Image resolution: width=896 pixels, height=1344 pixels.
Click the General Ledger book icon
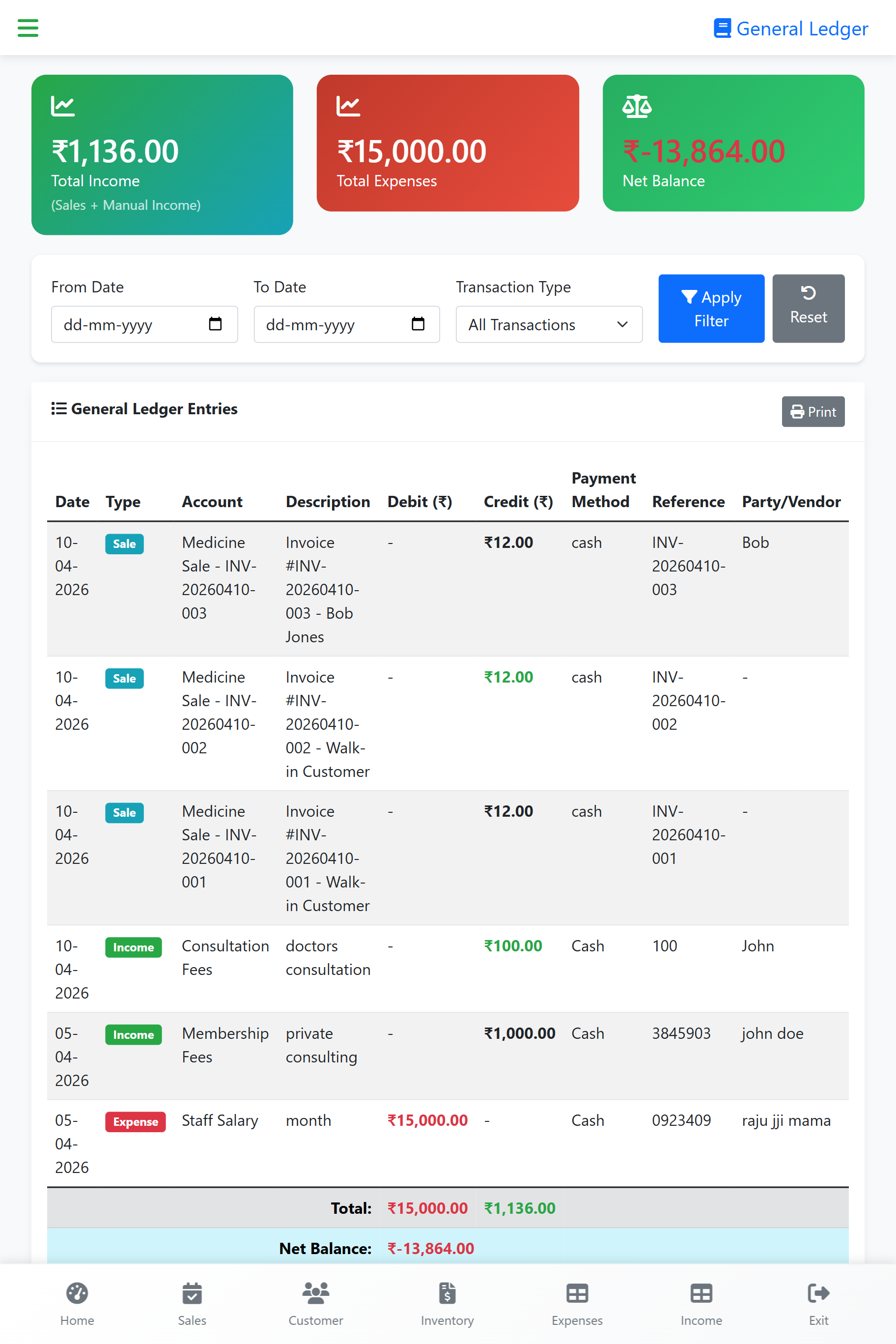[x=722, y=28]
